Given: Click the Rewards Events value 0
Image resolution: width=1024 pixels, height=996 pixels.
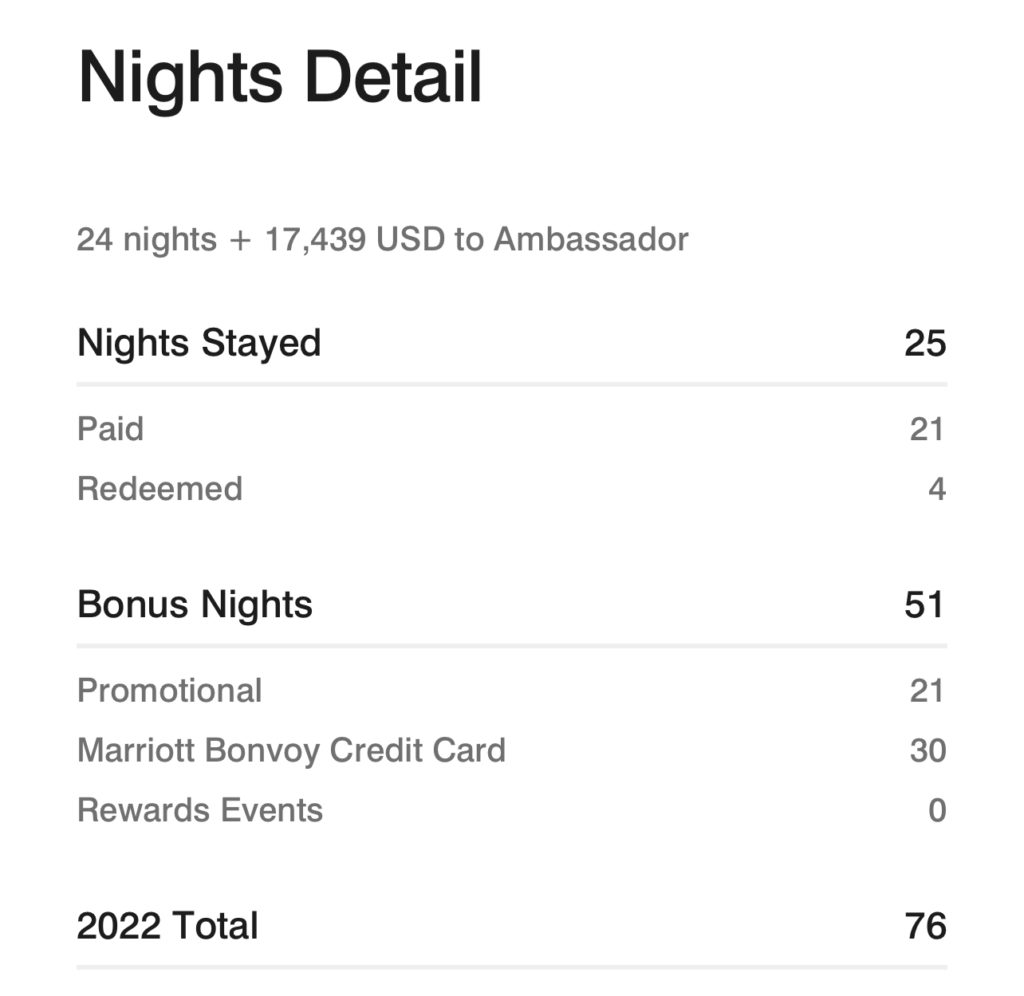Looking at the screenshot, I should (x=936, y=810).
